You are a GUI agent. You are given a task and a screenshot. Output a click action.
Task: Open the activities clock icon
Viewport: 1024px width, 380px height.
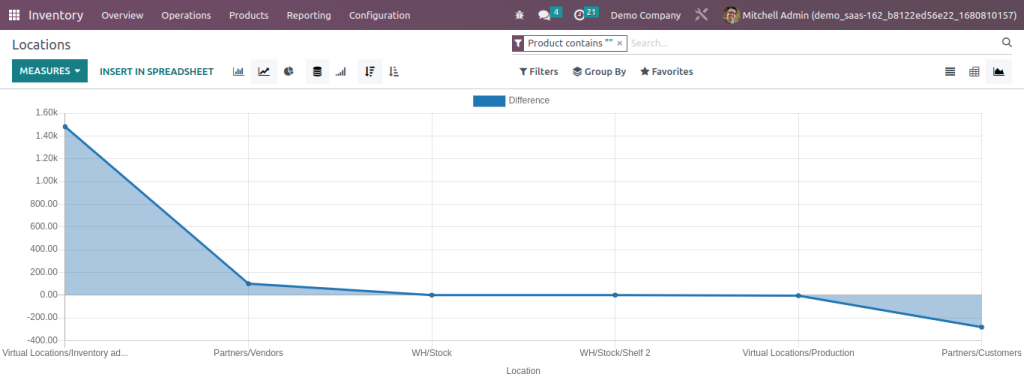579,15
